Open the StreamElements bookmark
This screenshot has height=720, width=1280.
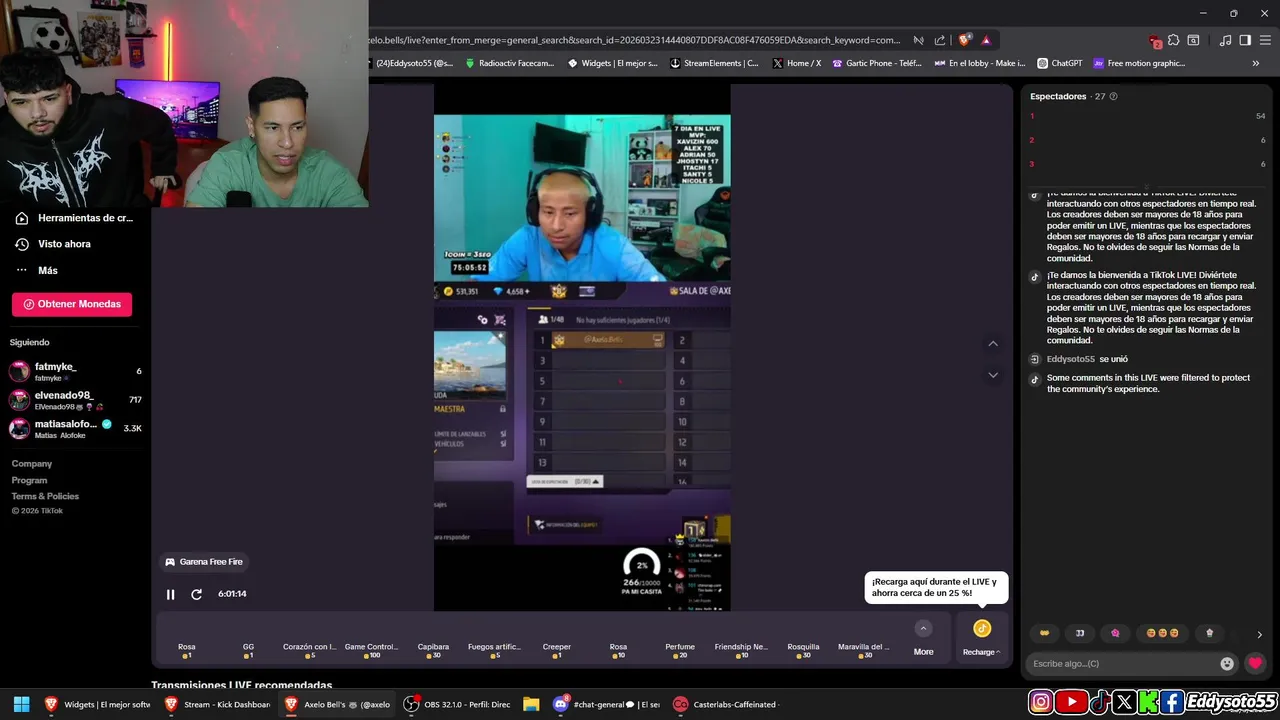click(x=714, y=63)
